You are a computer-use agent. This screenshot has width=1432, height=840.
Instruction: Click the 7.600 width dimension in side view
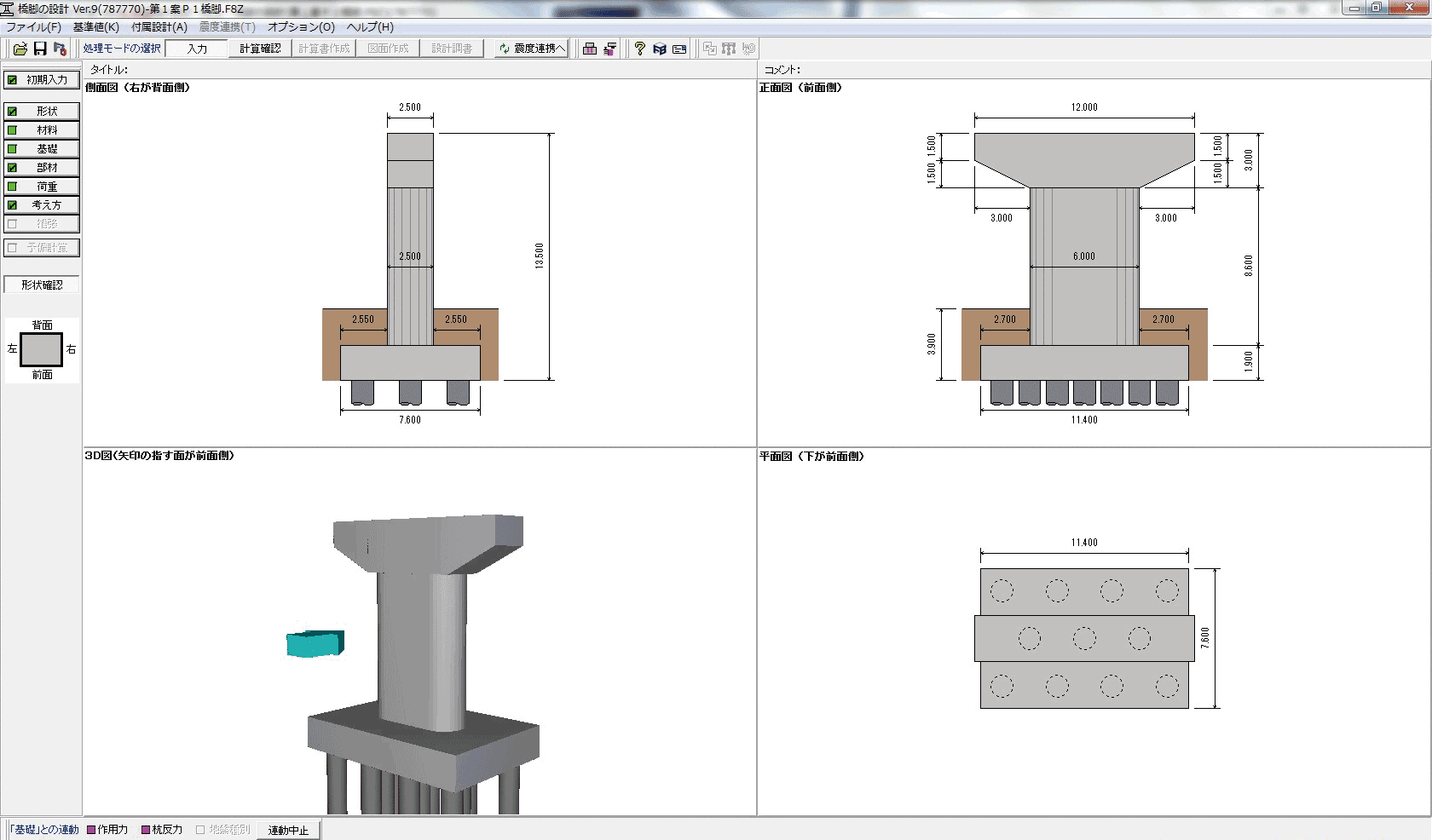point(410,420)
